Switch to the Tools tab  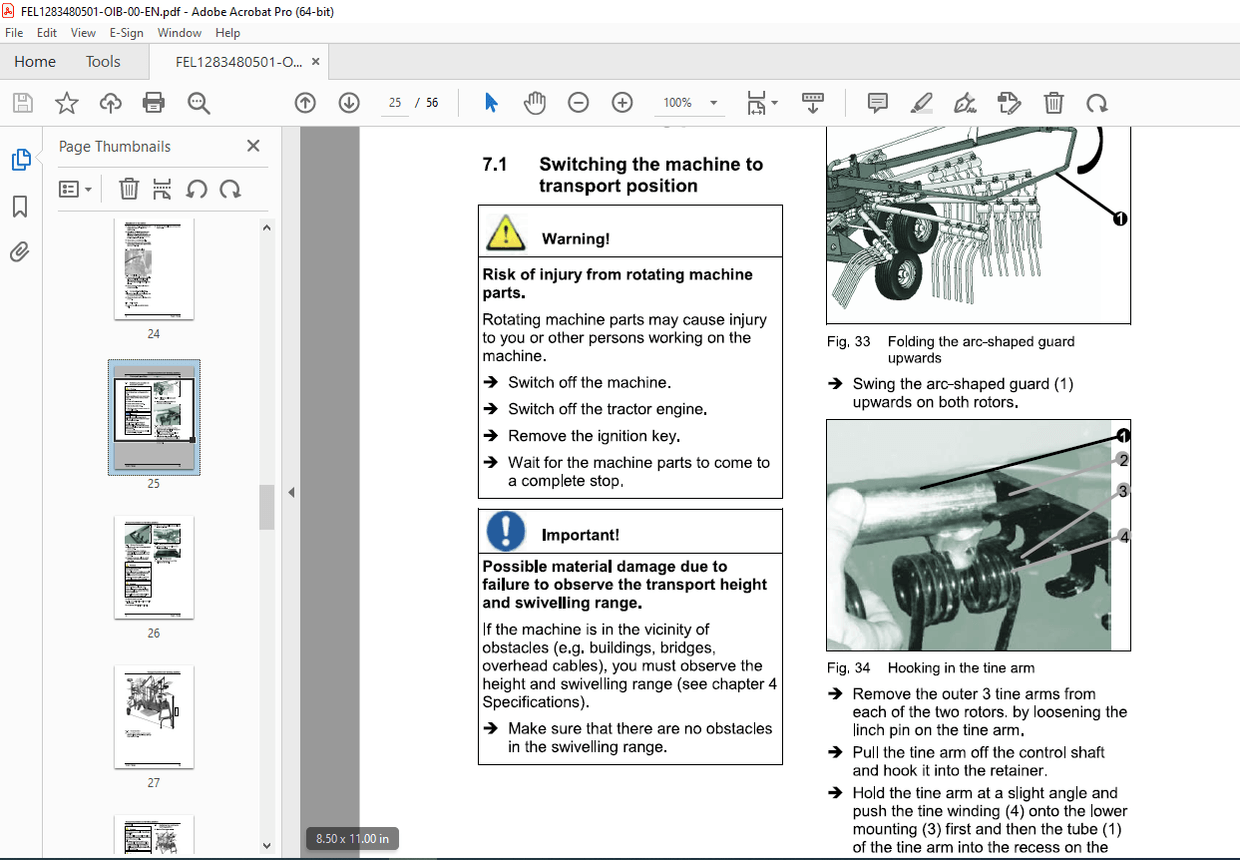coord(103,61)
